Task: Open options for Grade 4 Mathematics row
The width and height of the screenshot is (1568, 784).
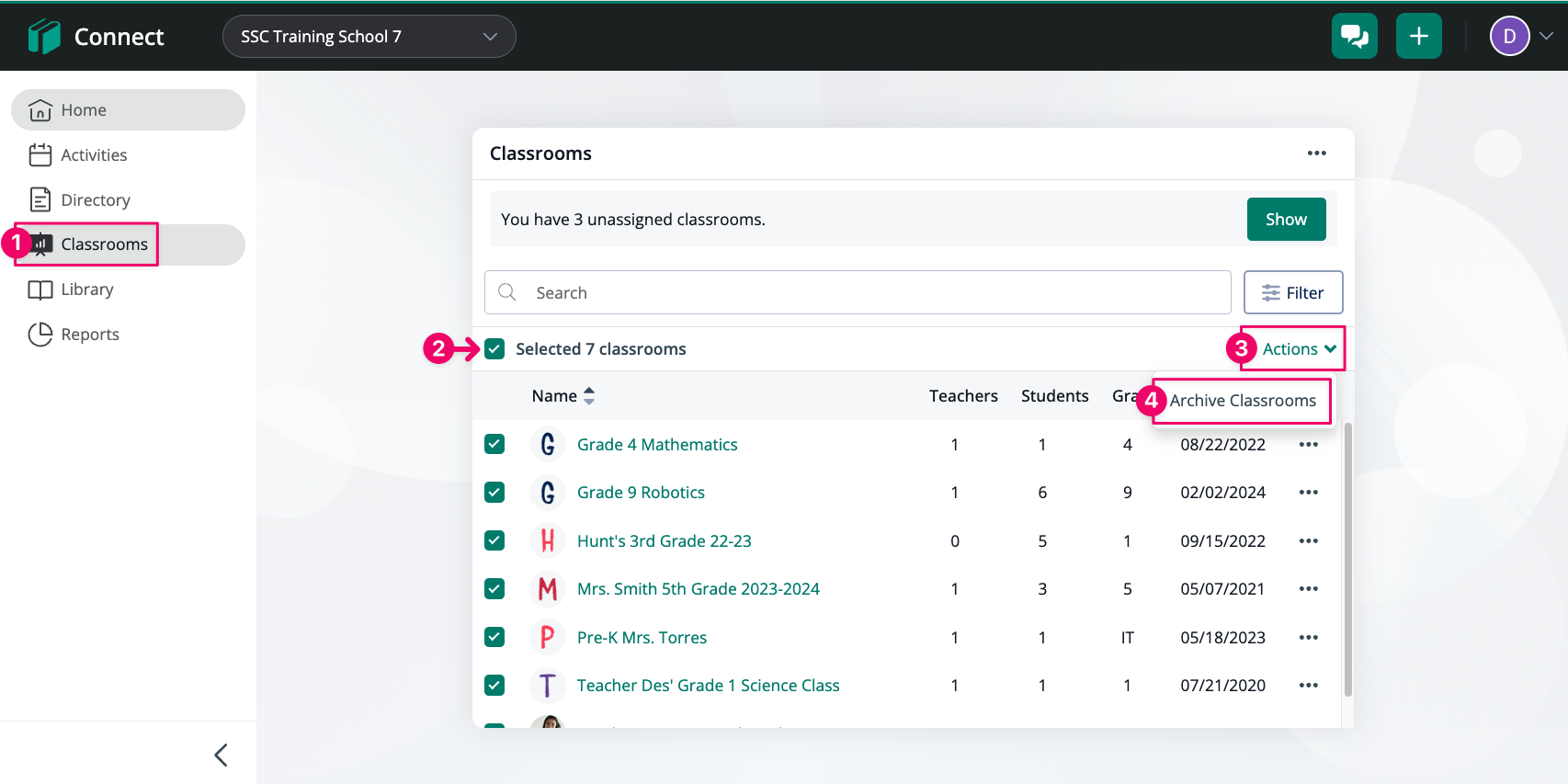Action: pyautogui.click(x=1309, y=445)
